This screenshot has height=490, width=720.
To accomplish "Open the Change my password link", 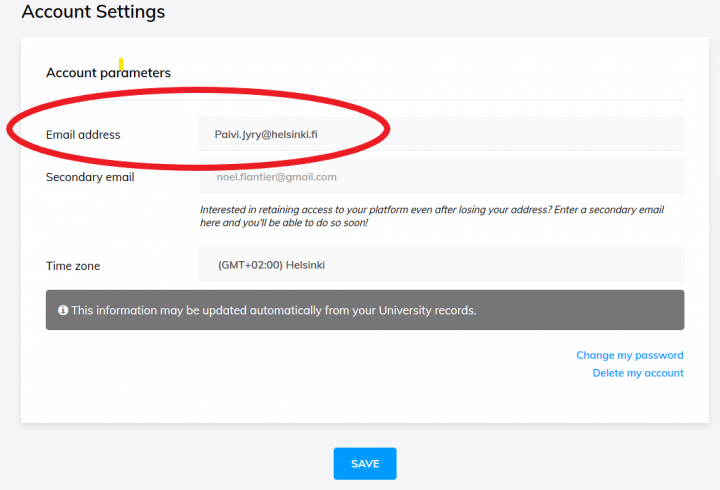I will (630, 355).
